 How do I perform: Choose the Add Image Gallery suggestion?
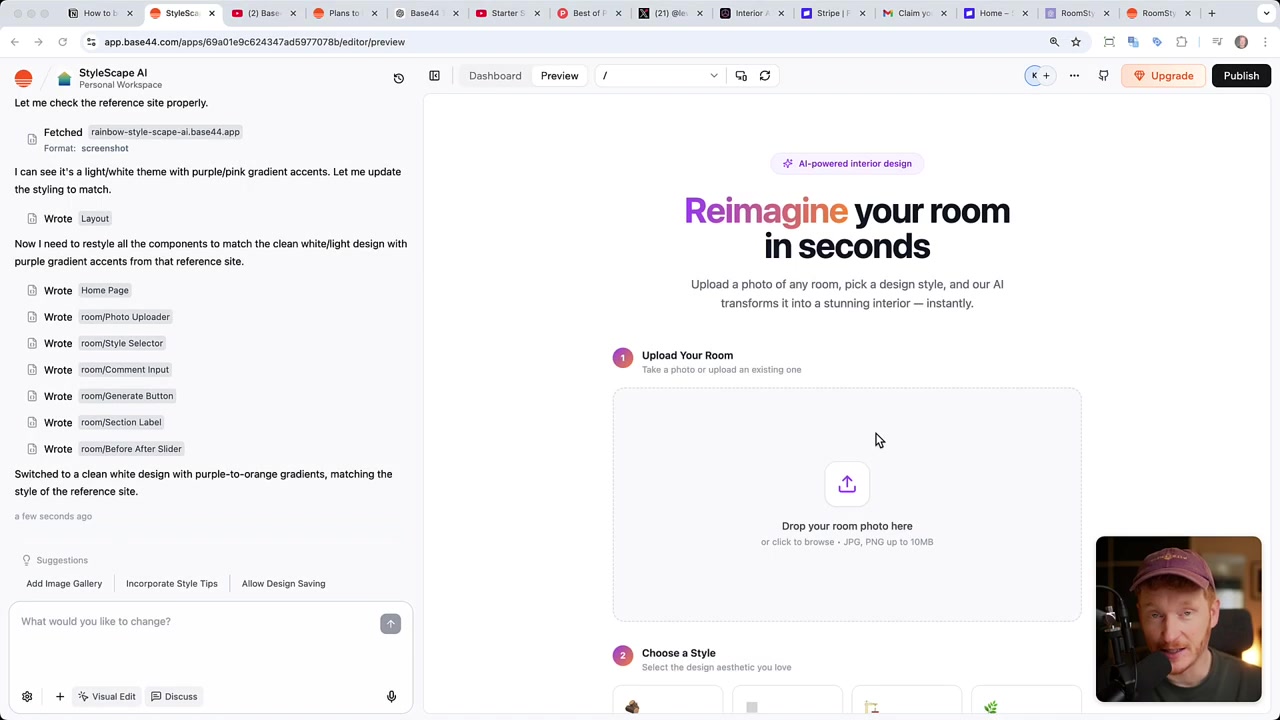point(64,584)
